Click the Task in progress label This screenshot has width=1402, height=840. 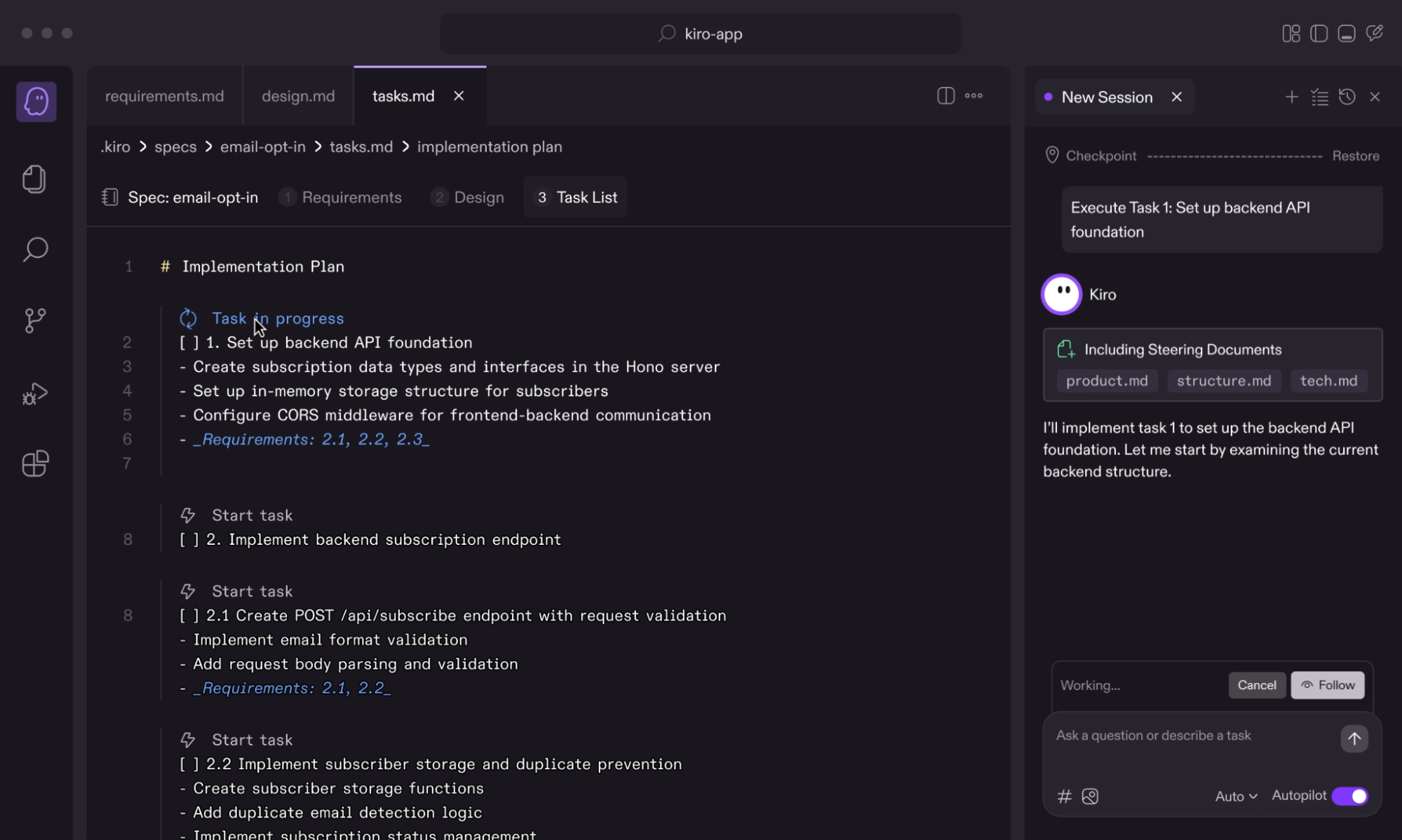click(x=278, y=318)
